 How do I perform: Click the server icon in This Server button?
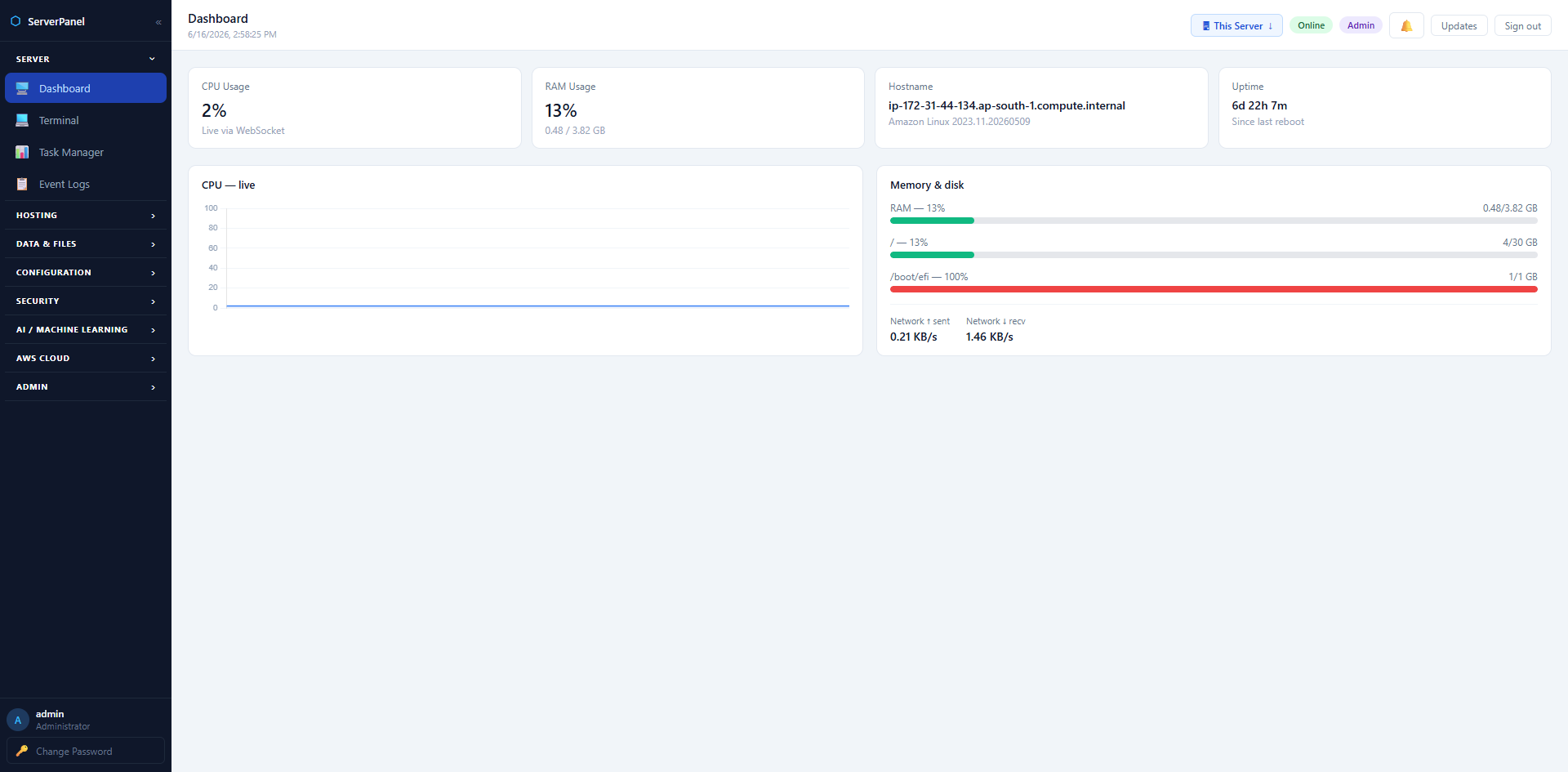[1206, 25]
